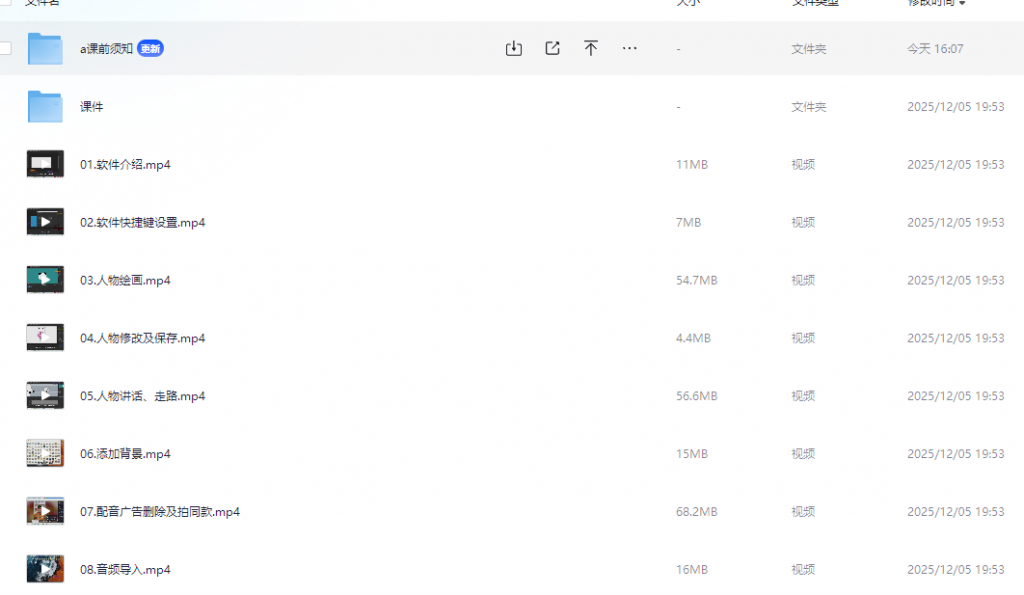Tick the checkbox beside a课前须知 folder
Image resolution: width=1024 pixels, height=595 pixels.
tap(5, 48)
